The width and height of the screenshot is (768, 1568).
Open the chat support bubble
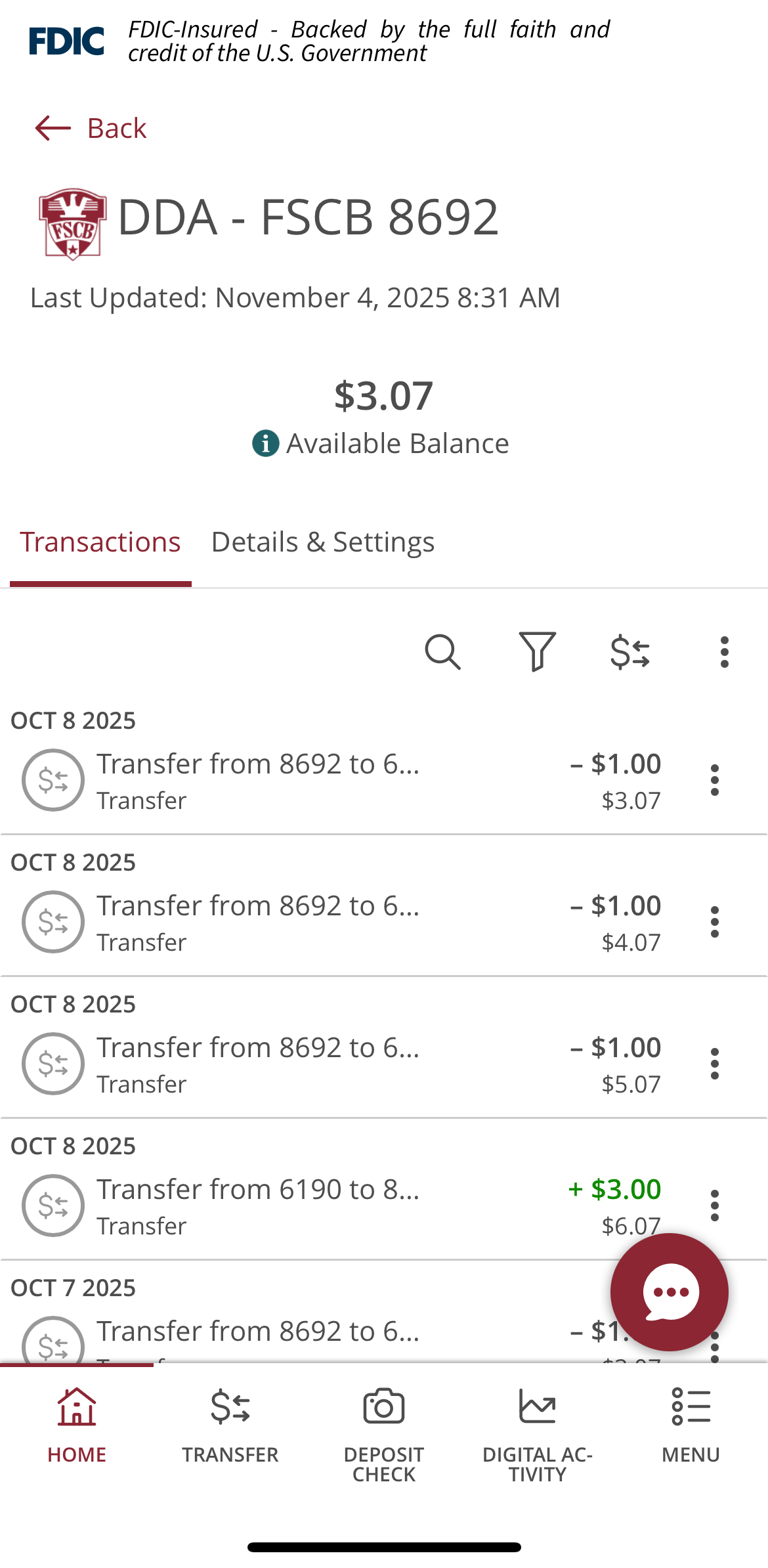[669, 1292]
